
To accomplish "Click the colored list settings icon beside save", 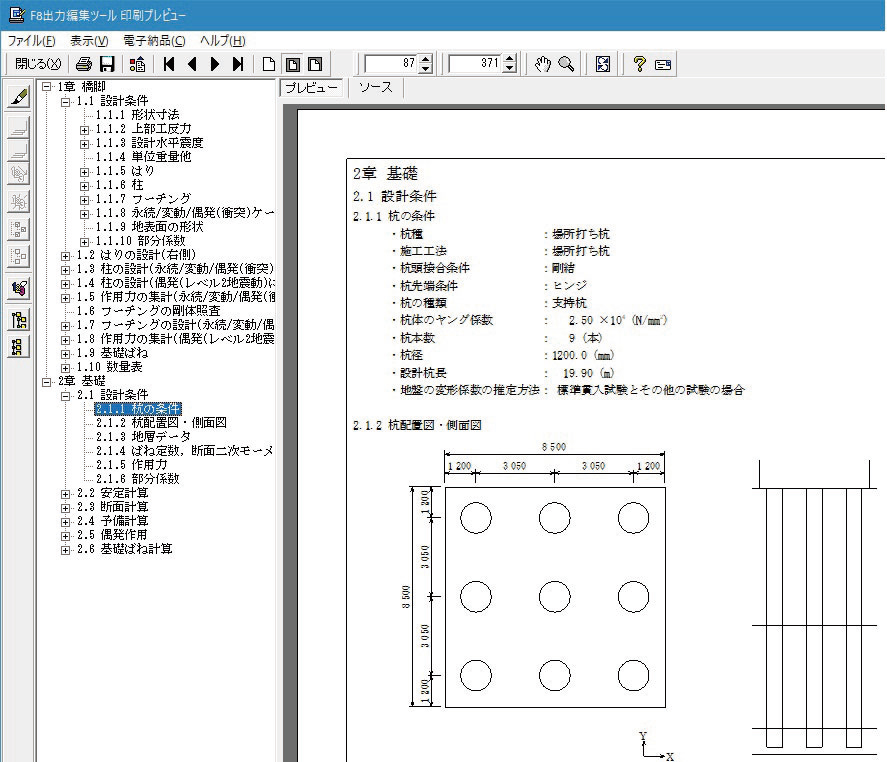I will [137, 64].
